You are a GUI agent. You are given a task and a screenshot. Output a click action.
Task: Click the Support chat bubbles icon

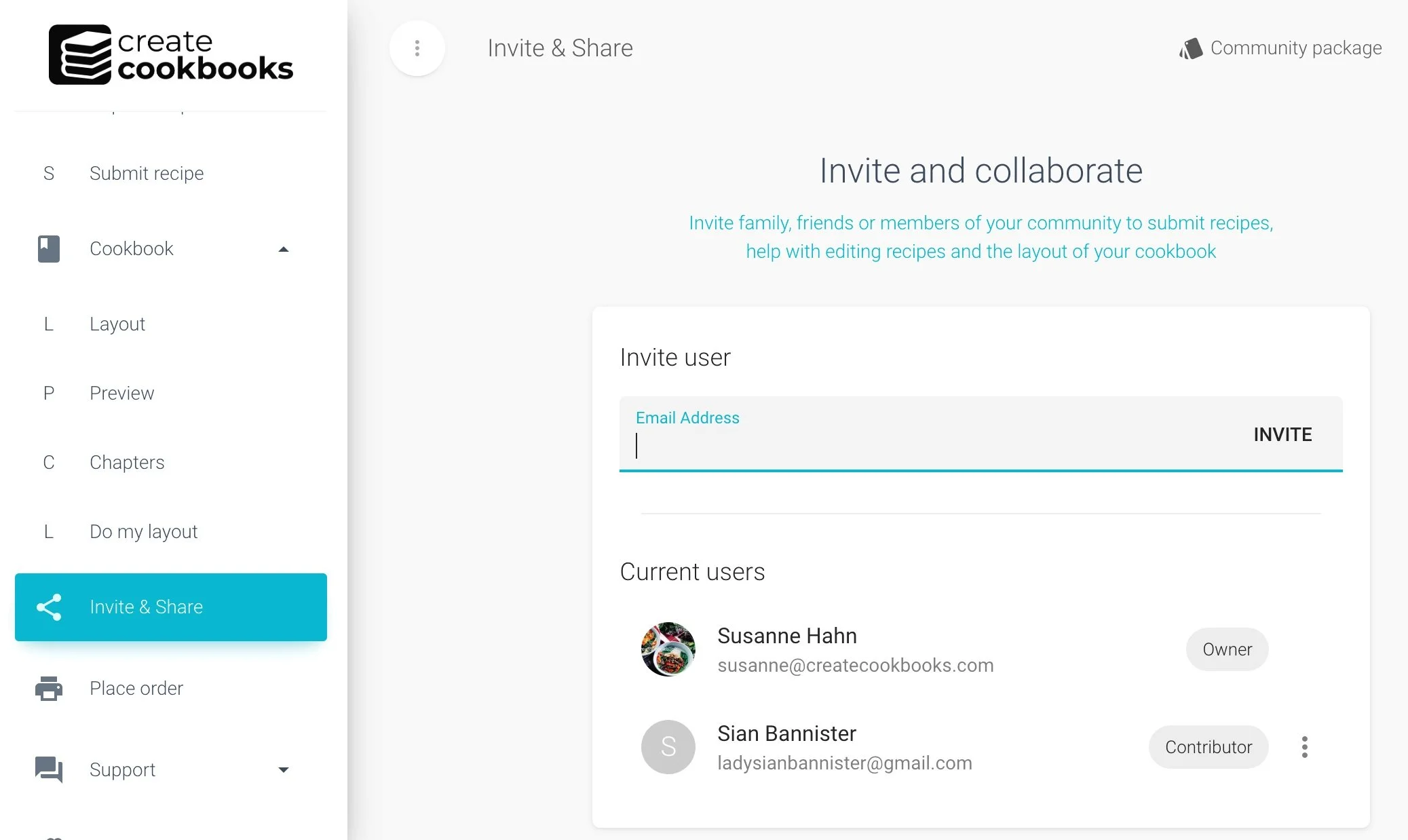pyautogui.click(x=49, y=770)
